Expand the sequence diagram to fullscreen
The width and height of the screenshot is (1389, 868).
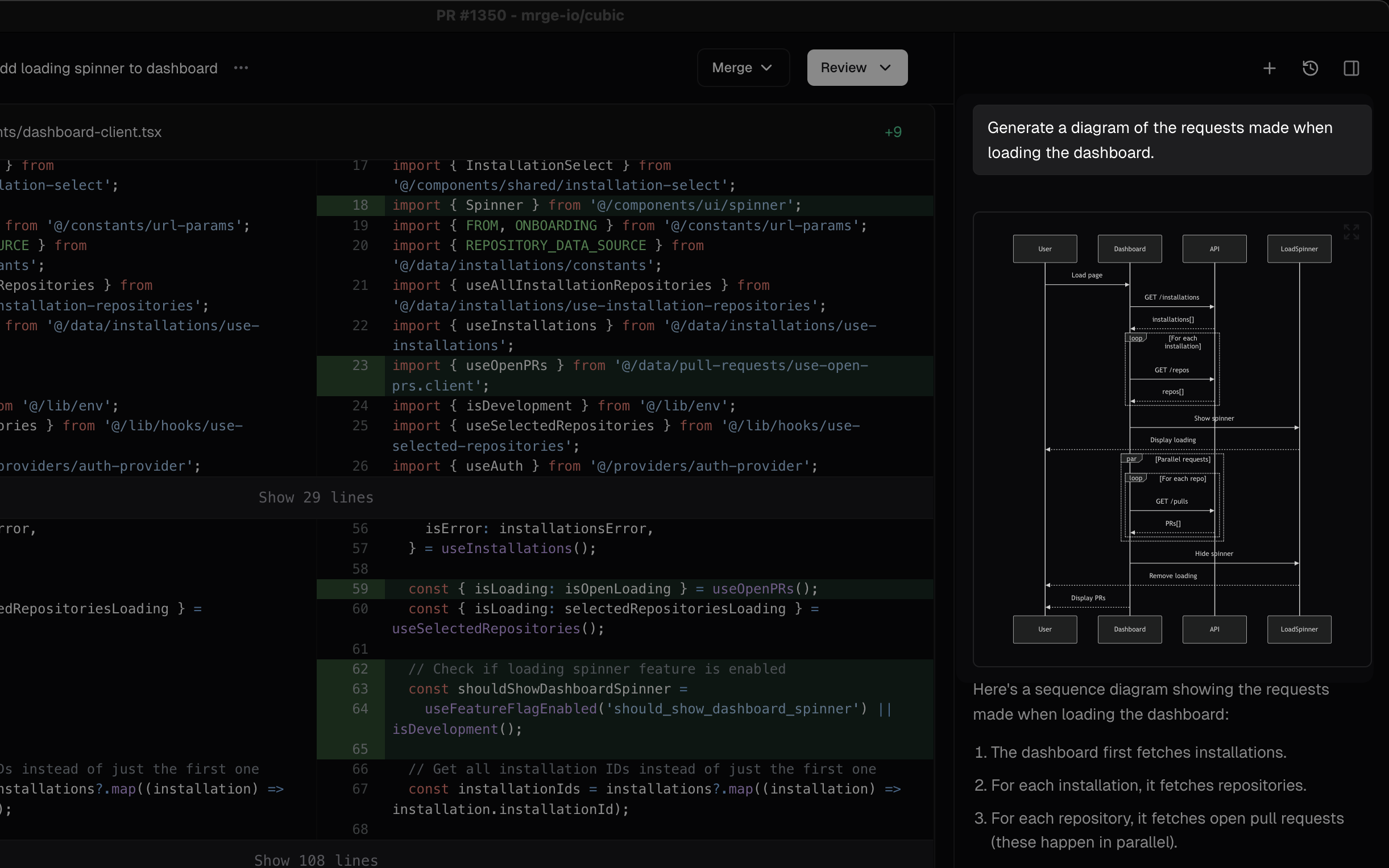coord(1351,232)
